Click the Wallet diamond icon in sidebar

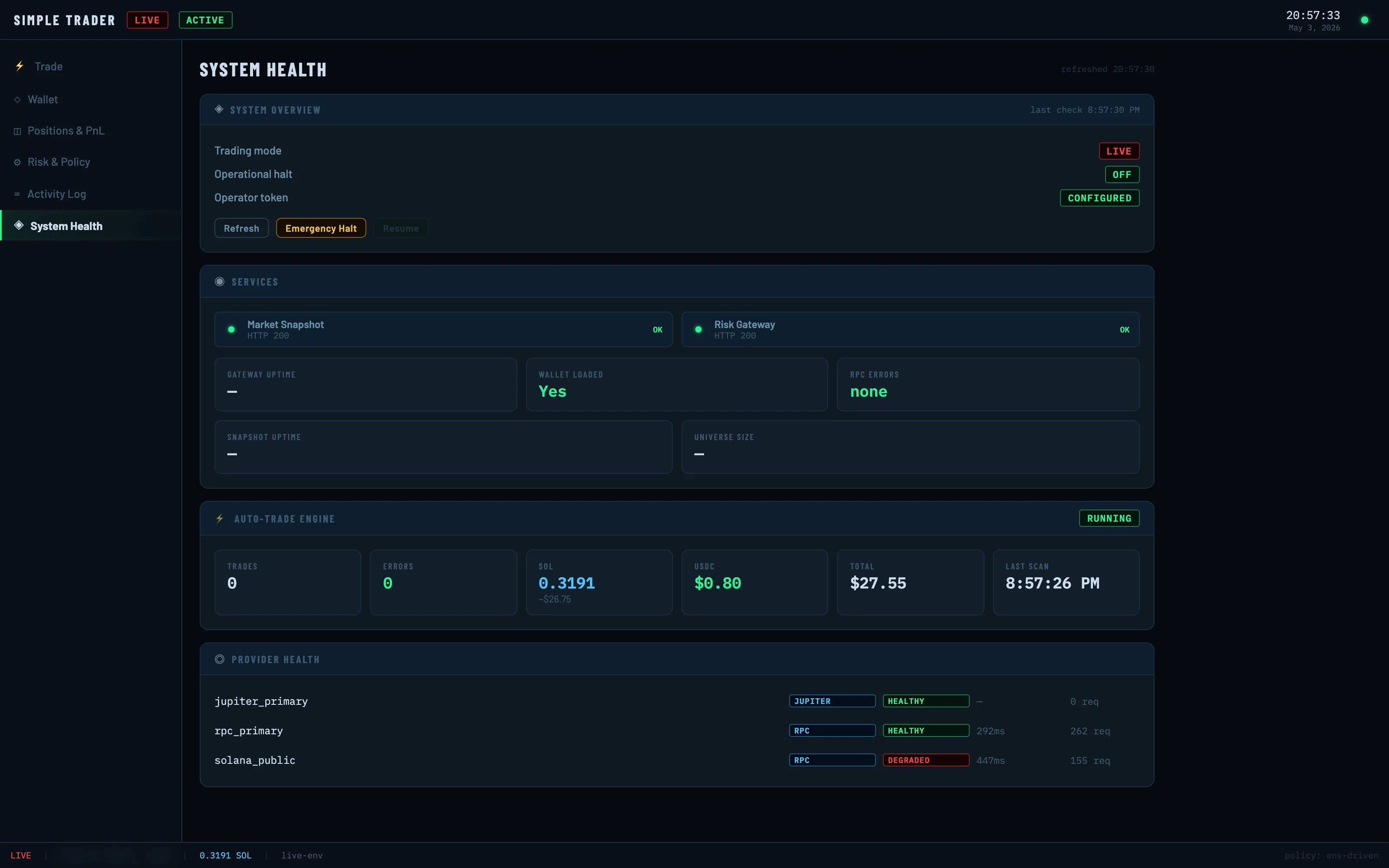click(17, 100)
